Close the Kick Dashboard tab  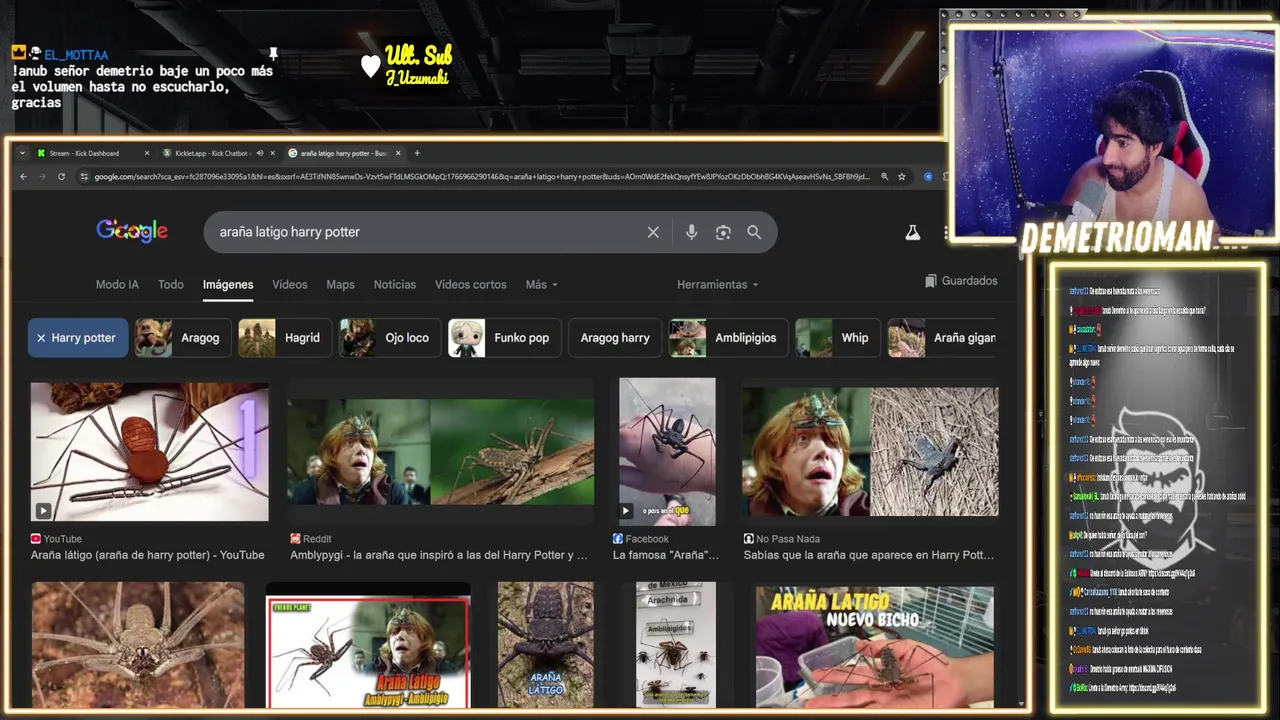coord(147,153)
